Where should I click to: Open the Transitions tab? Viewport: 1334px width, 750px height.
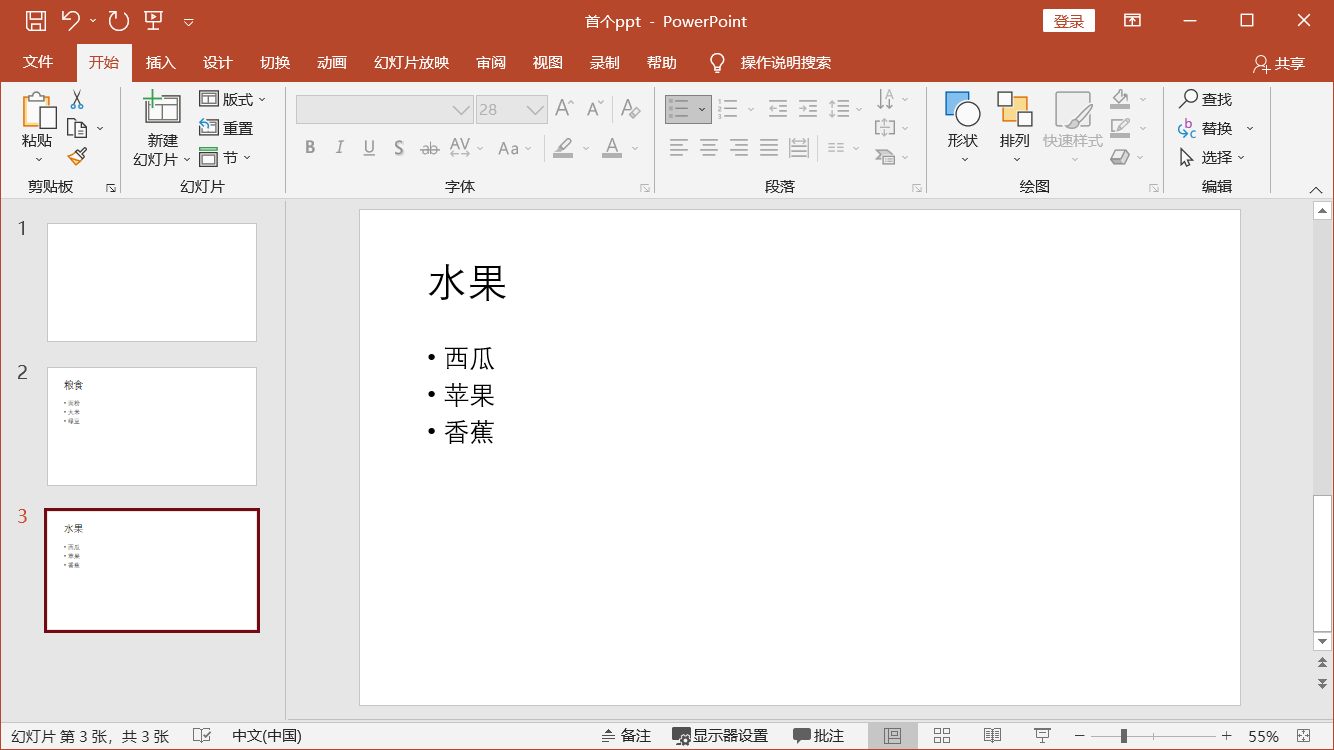274,62
